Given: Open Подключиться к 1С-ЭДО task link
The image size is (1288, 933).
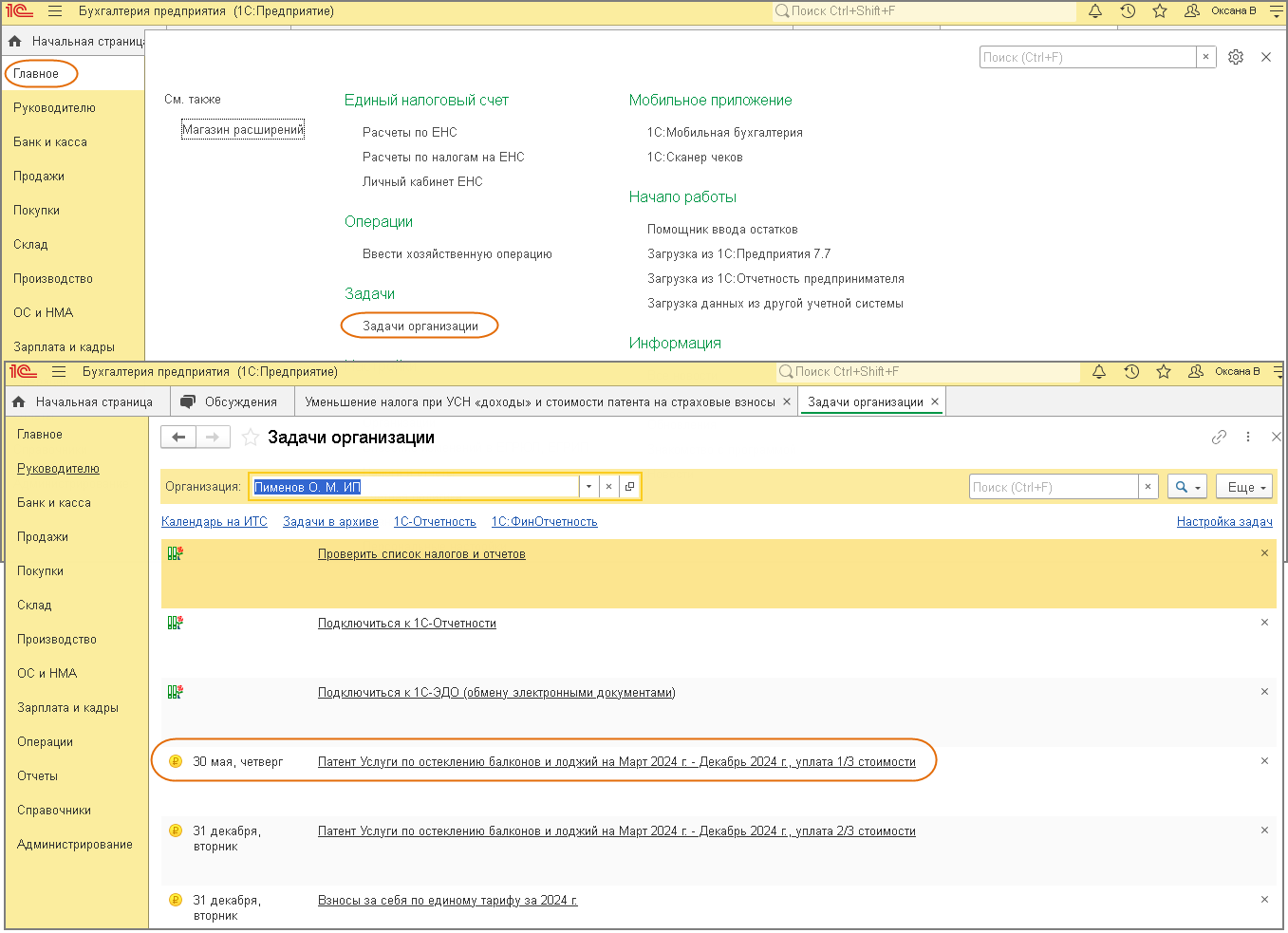Looking at the screenshot, I should coord(496,692).
